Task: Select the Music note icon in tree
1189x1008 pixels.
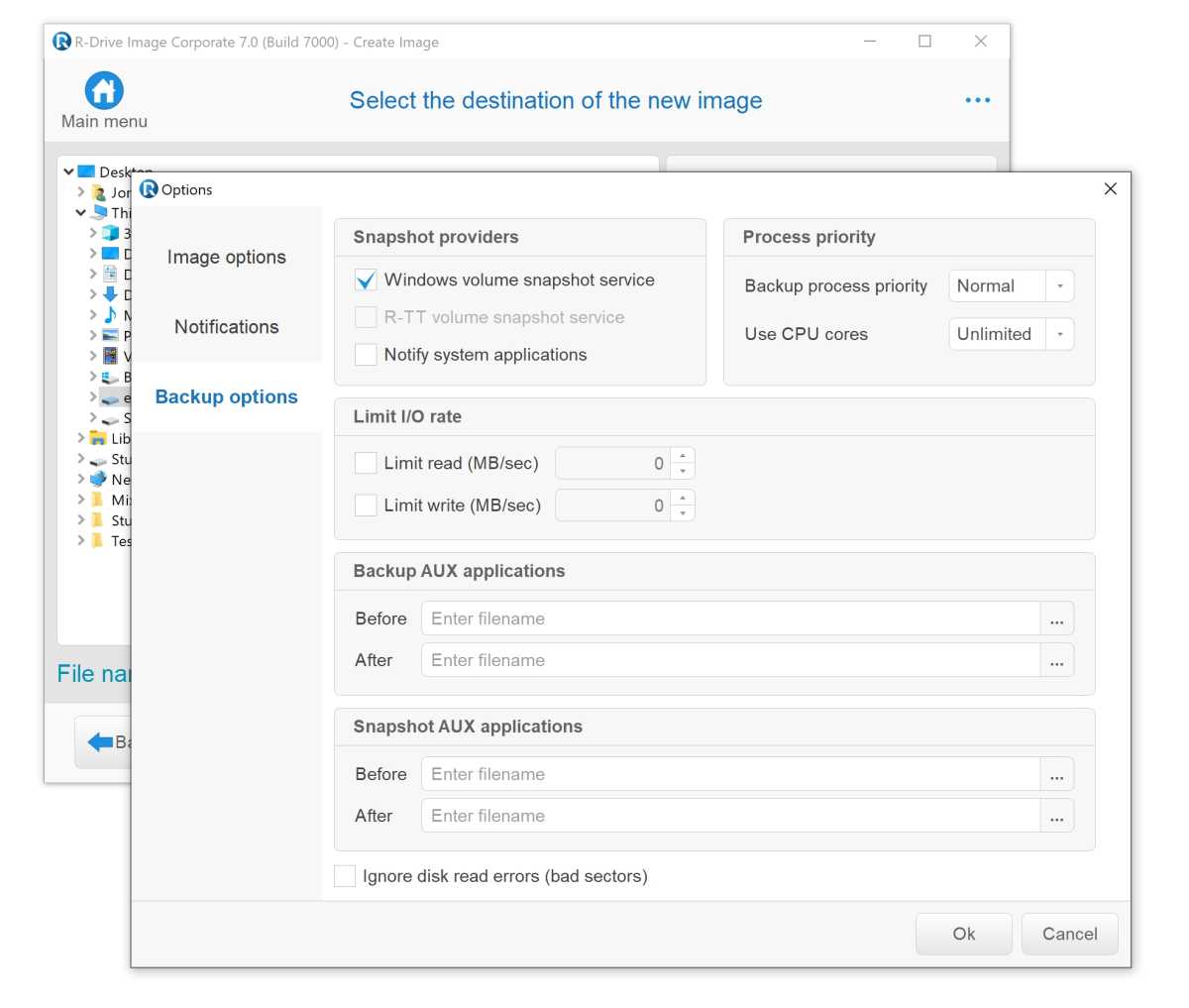Action: (111, 314)
